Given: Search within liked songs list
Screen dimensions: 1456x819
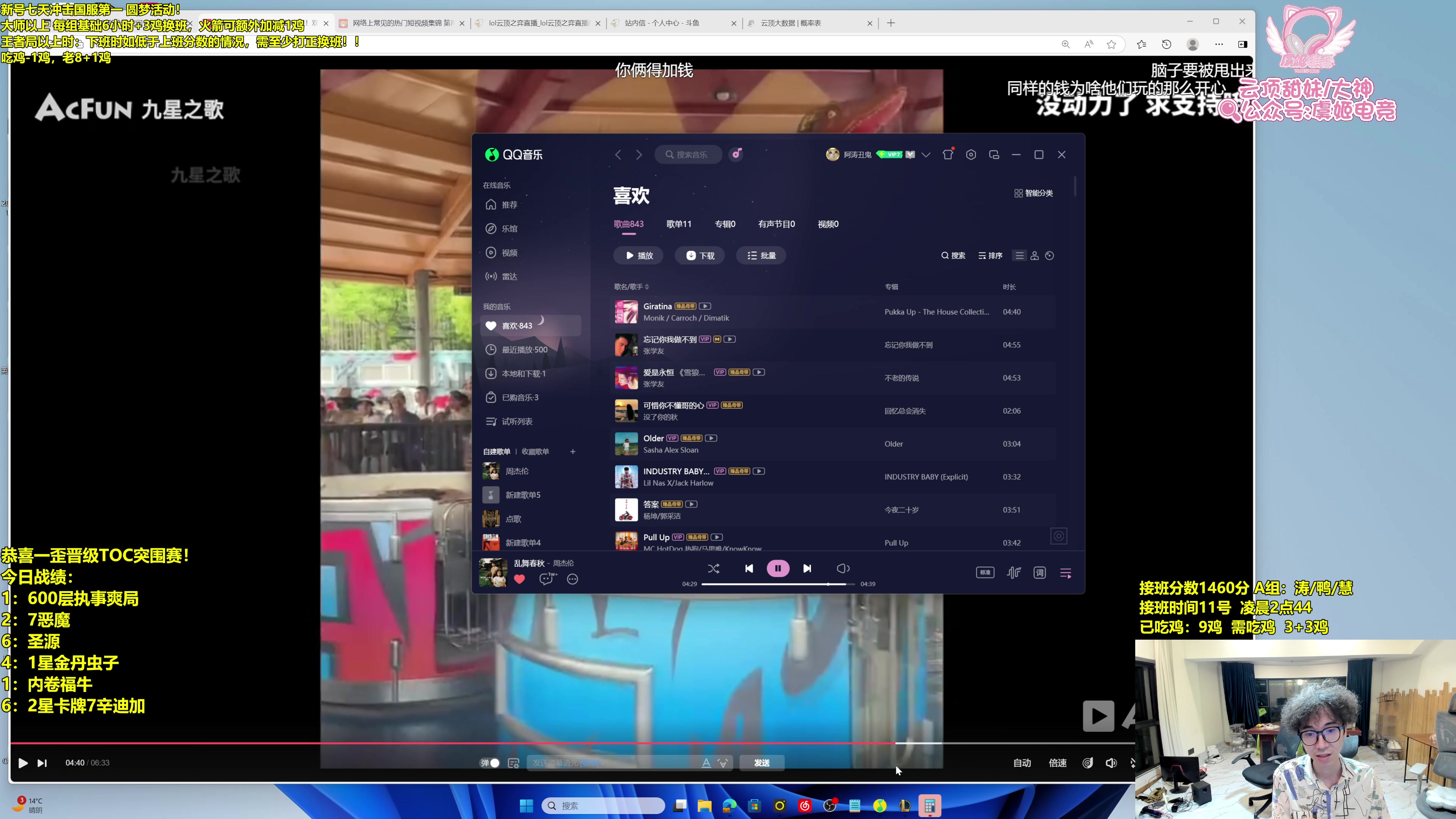Looking at the screenshot, I should tap(953, 256).
